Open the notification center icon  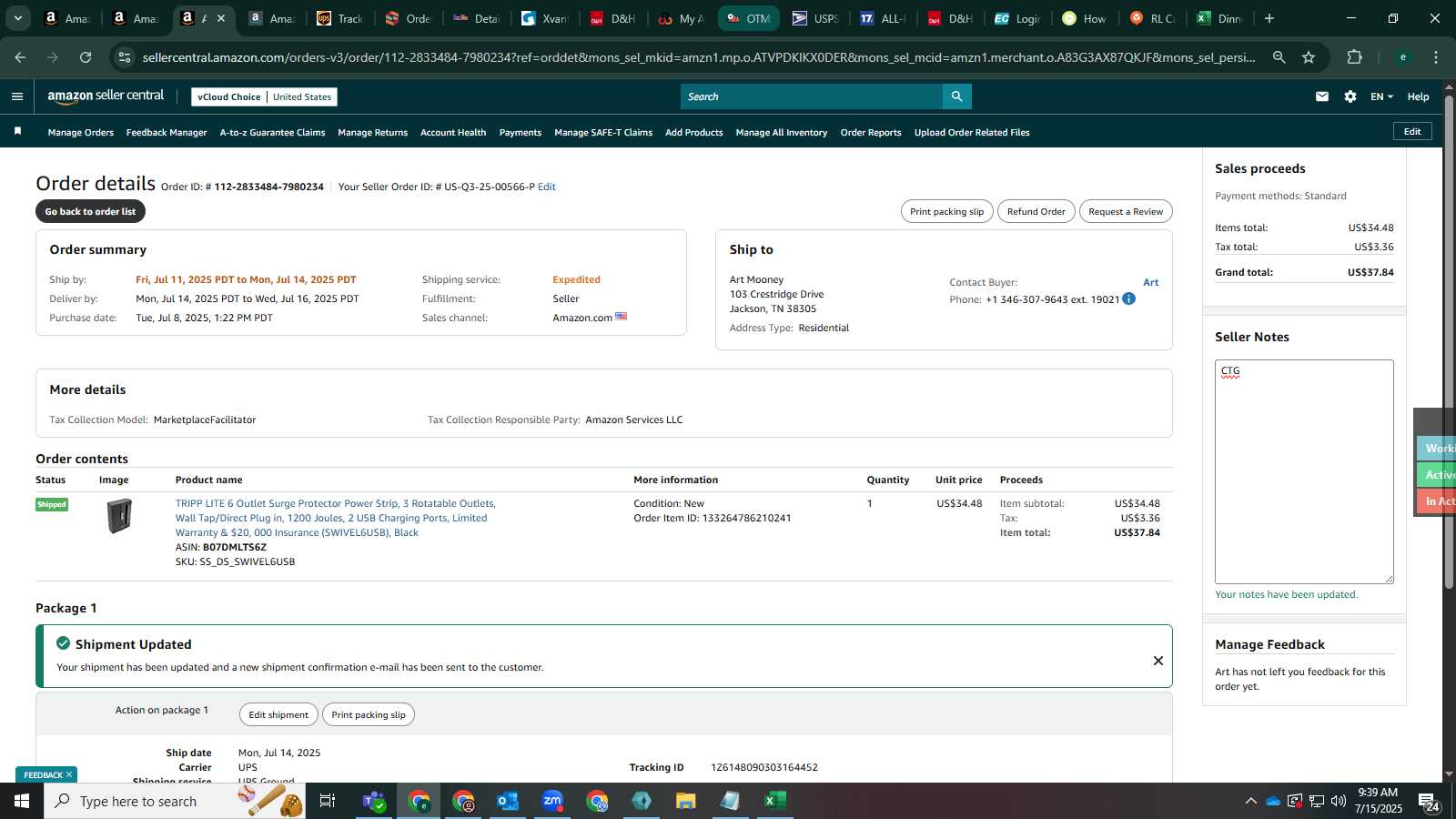pos(1429,802)
